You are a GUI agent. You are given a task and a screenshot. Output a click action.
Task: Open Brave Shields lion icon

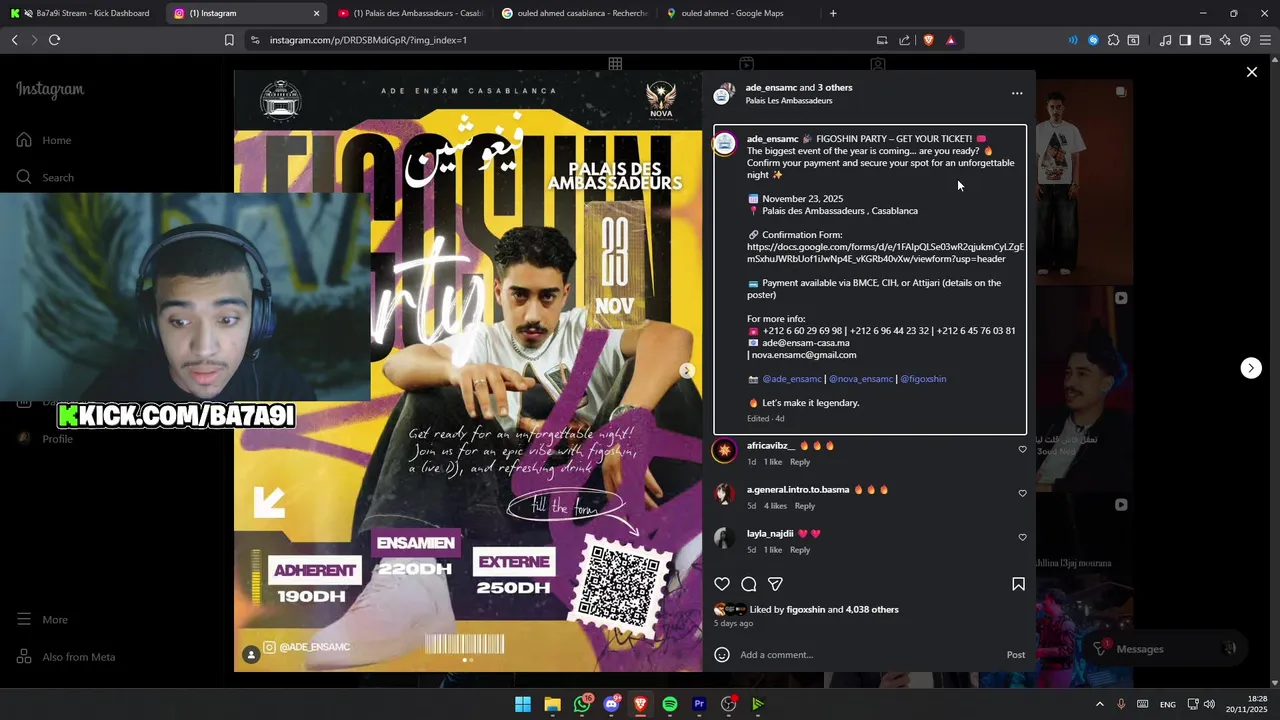tap(928, 40)
